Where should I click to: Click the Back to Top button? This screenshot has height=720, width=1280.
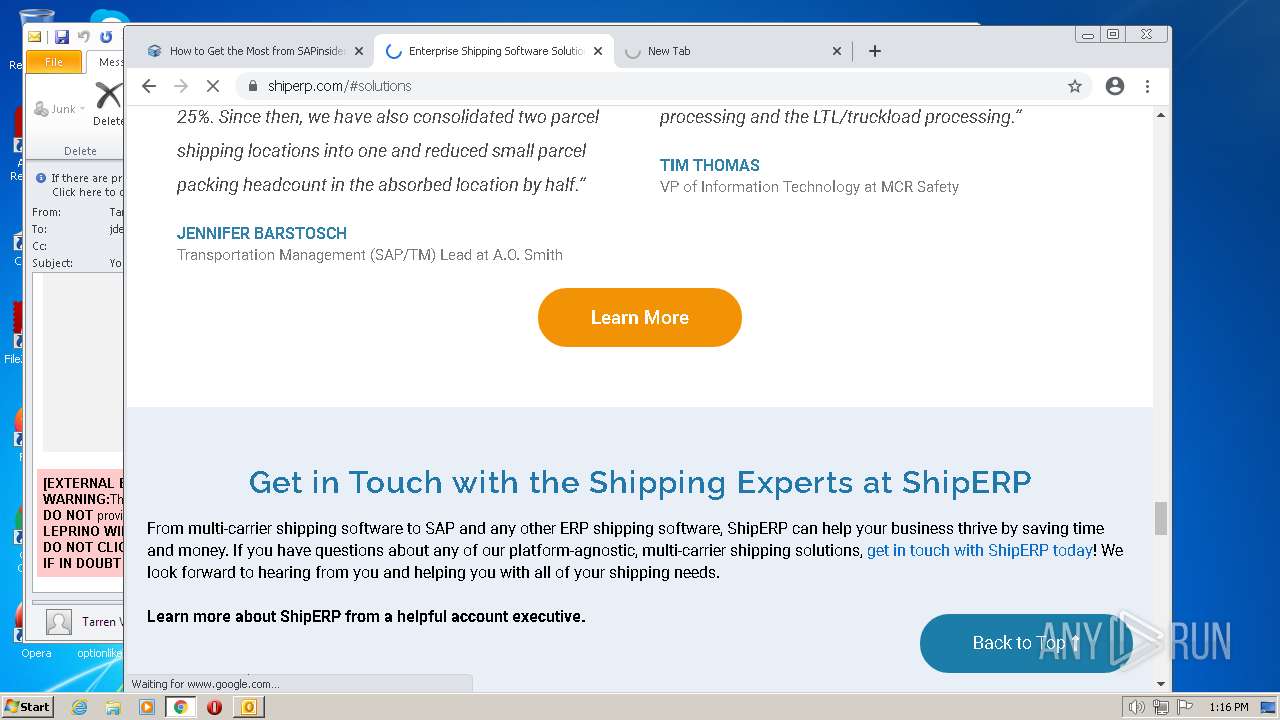[x=1025, y=643]
